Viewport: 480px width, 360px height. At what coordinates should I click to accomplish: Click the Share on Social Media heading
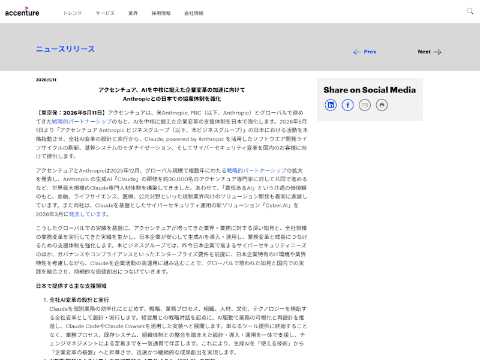pyautogui.click(x=369, y=90)
